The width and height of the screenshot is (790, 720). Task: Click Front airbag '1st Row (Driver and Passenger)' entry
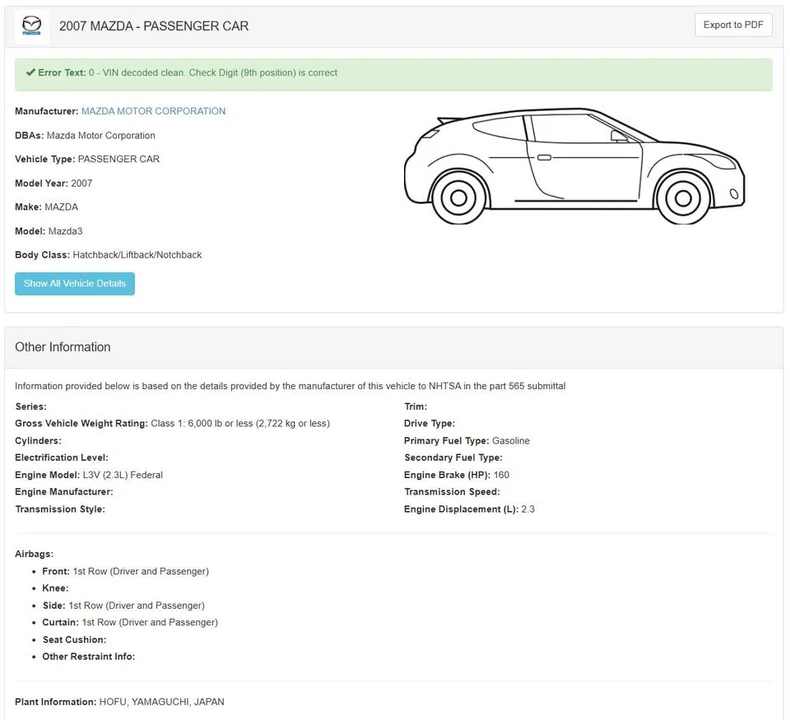click(141, 571)
